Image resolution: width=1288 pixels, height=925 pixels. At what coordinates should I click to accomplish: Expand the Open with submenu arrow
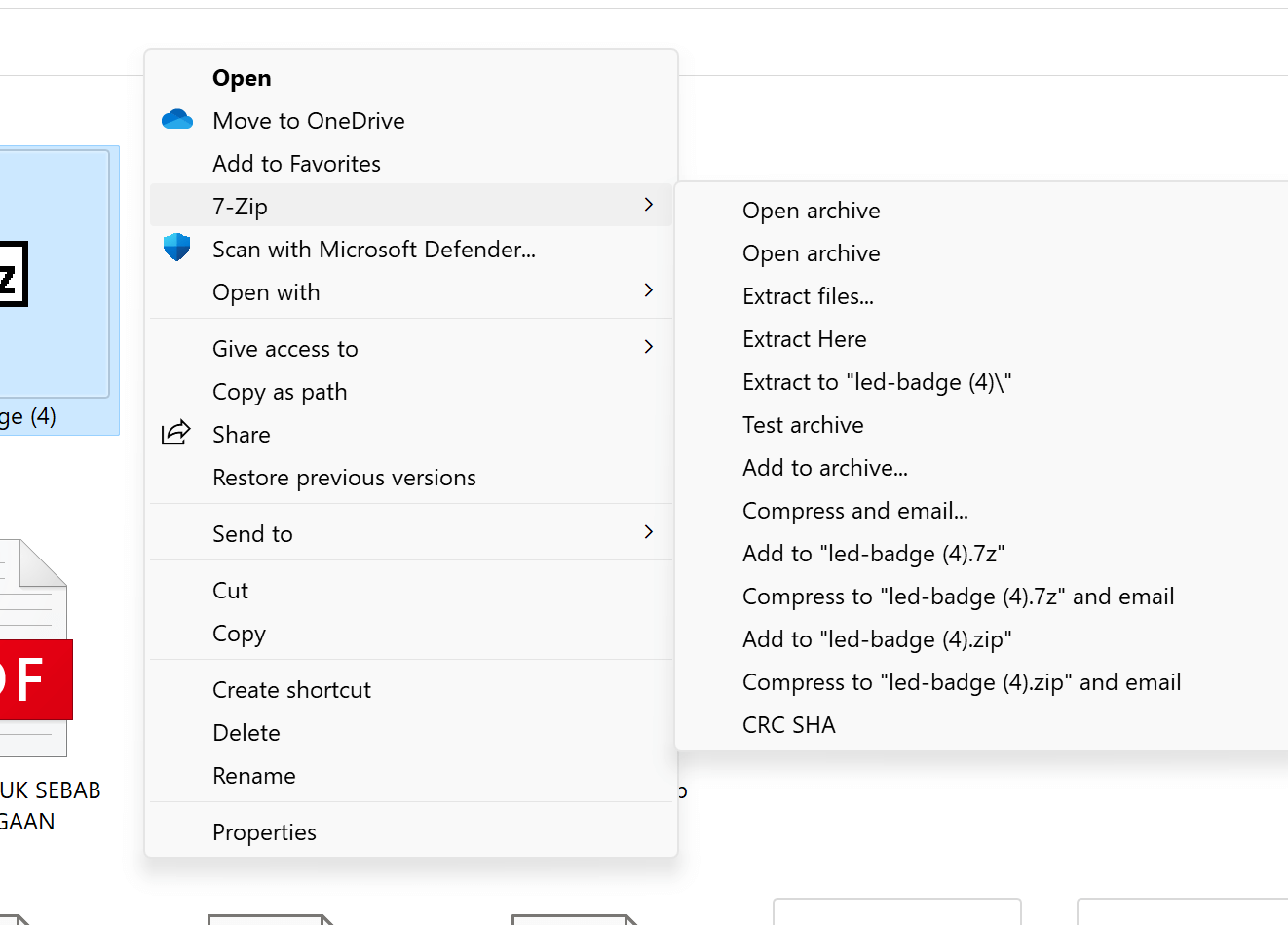pyautogui.click(x=649, y=290)
